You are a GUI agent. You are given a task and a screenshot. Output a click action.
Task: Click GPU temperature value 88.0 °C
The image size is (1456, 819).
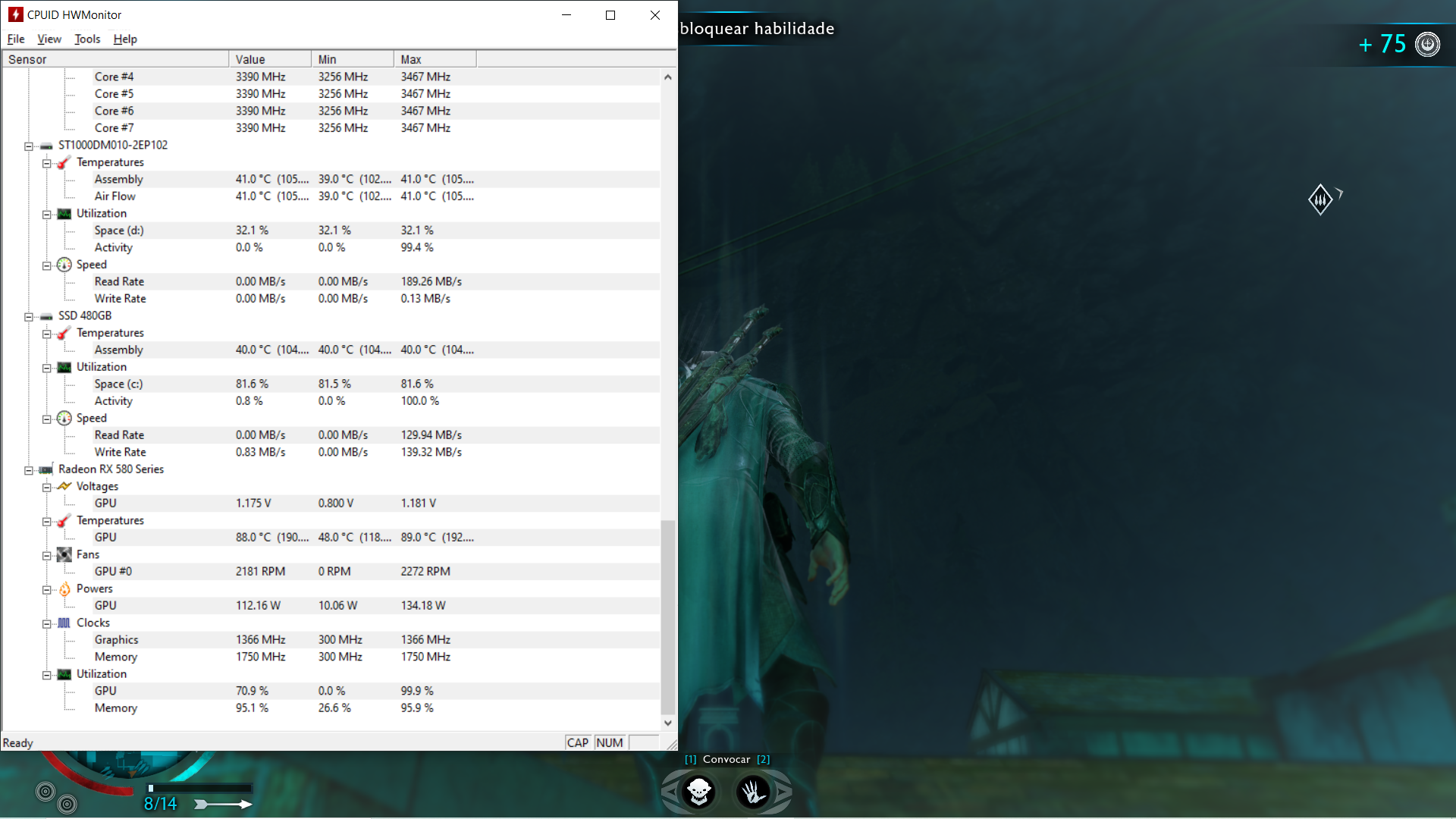[272, 538]
